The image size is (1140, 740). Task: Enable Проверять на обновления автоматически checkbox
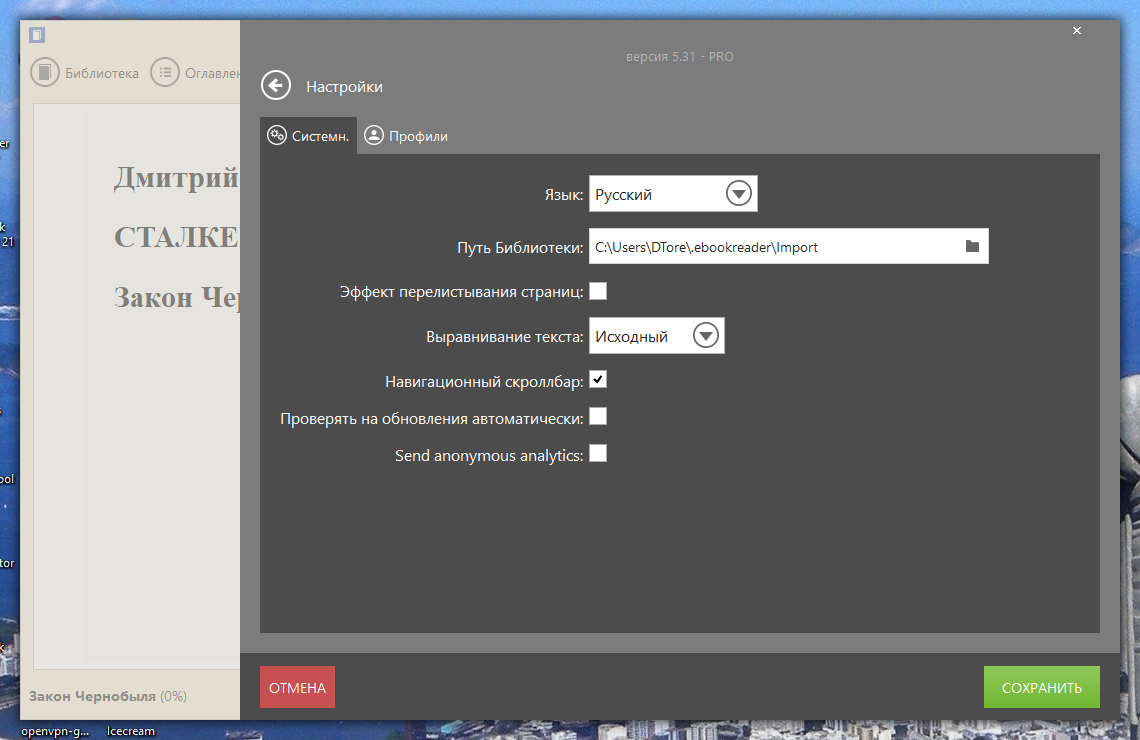[598, 417]
